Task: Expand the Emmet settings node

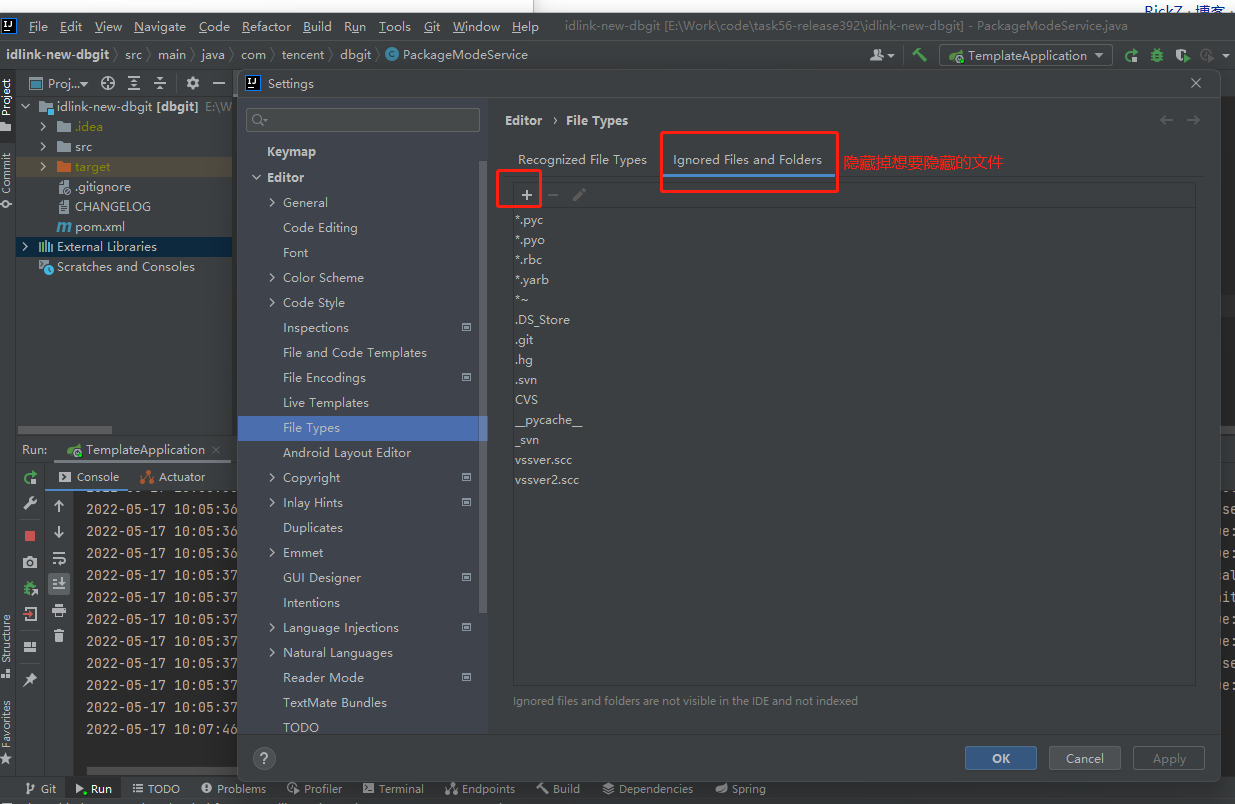Action: (x=272, y=553)
